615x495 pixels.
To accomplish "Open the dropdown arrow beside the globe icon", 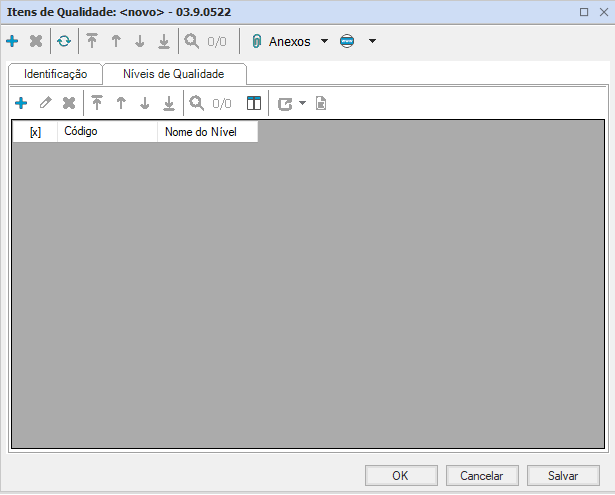I will 372,42.
